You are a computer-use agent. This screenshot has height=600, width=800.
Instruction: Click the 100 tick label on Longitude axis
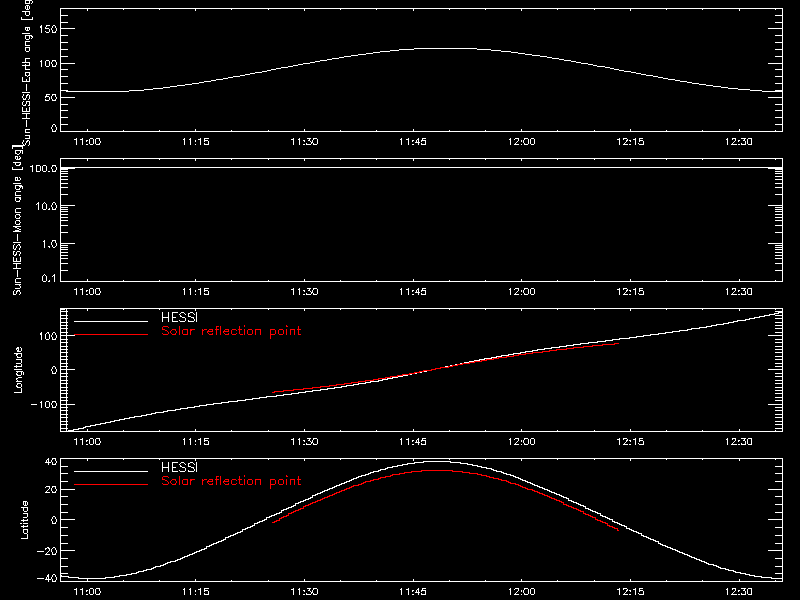(48, 336)
